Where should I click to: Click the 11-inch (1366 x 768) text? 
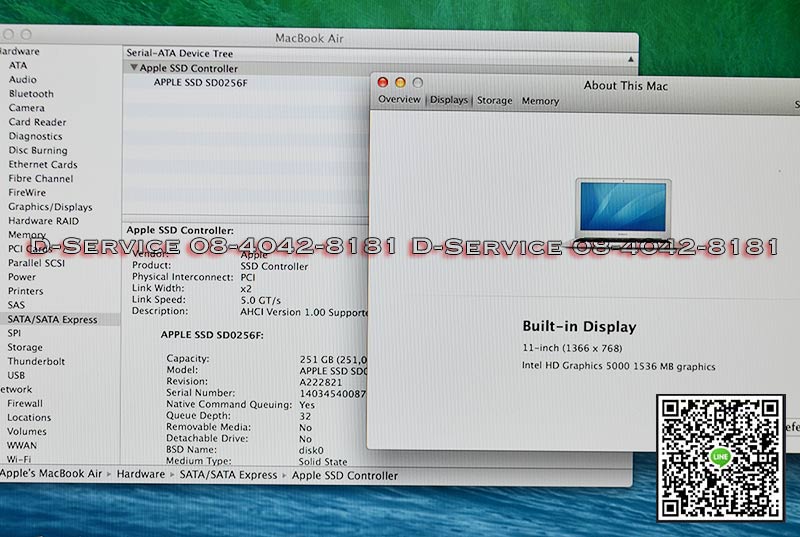click(x=572, y=348)
